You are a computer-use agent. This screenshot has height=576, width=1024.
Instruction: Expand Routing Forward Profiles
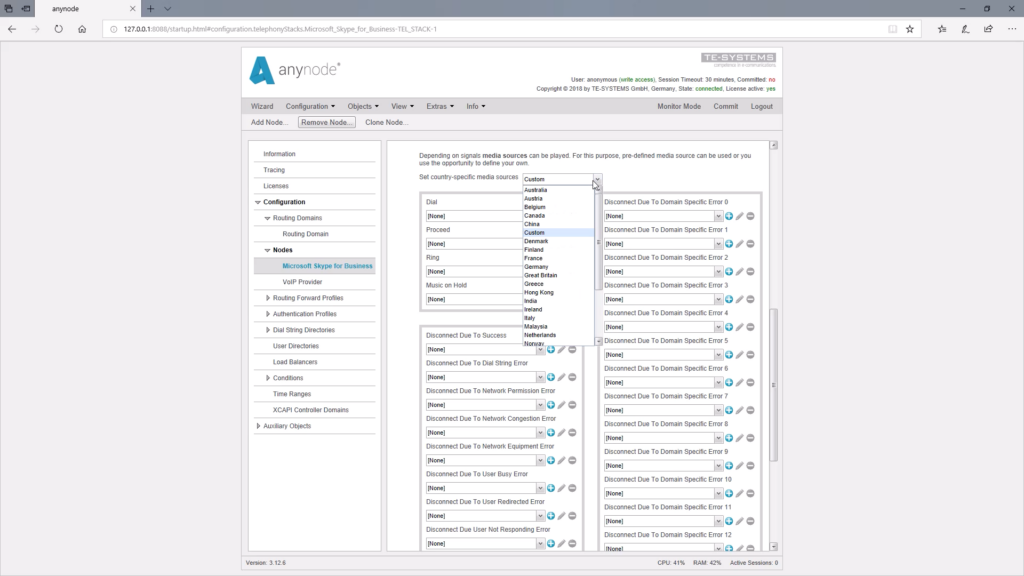coord(268,298)
